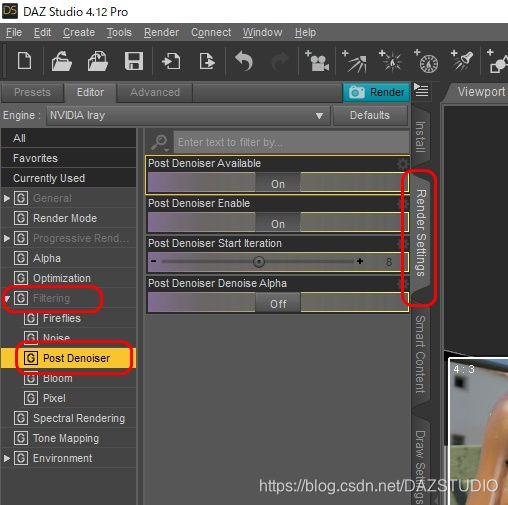This screenshot has height=505, width=508.
Task: Decrease Start Iteration with the minus button
Action: click(154, 261)
